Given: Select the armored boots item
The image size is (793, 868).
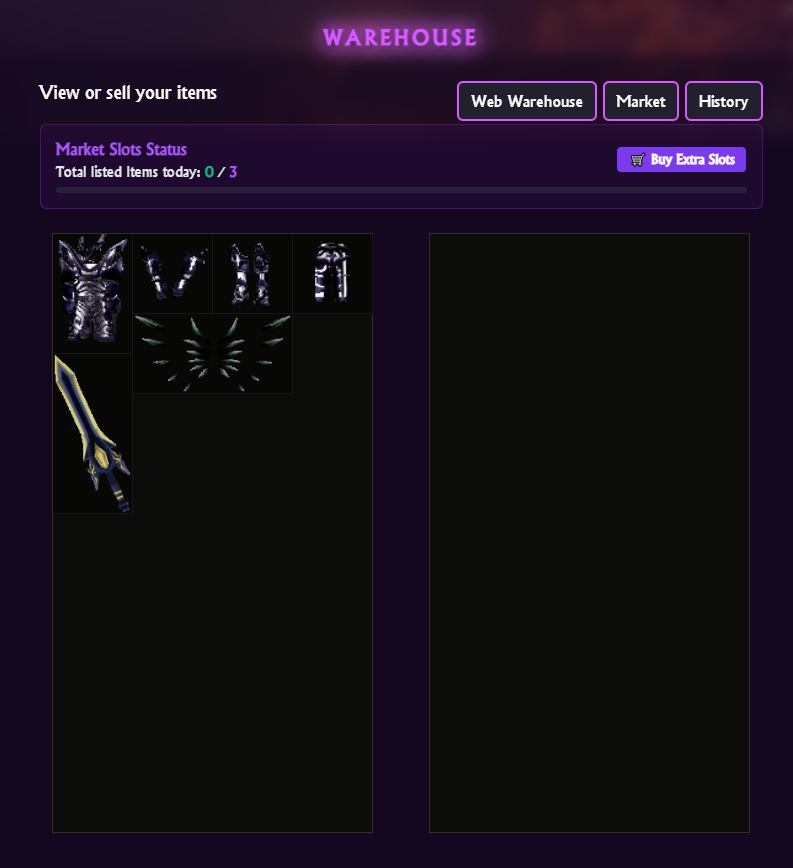Looking at the screenshot, I should pos(252,273).
